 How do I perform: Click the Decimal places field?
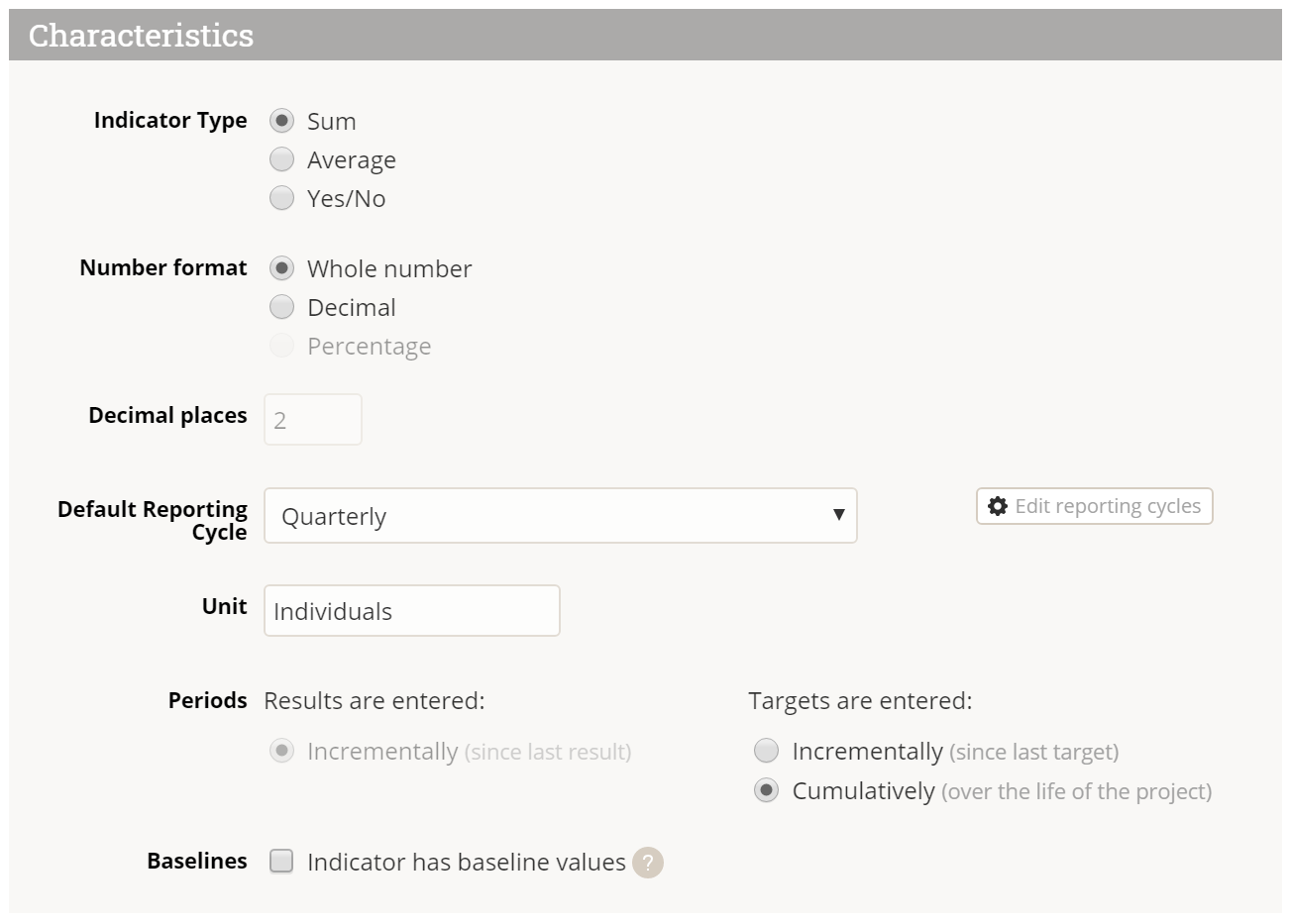click(313, 420)
